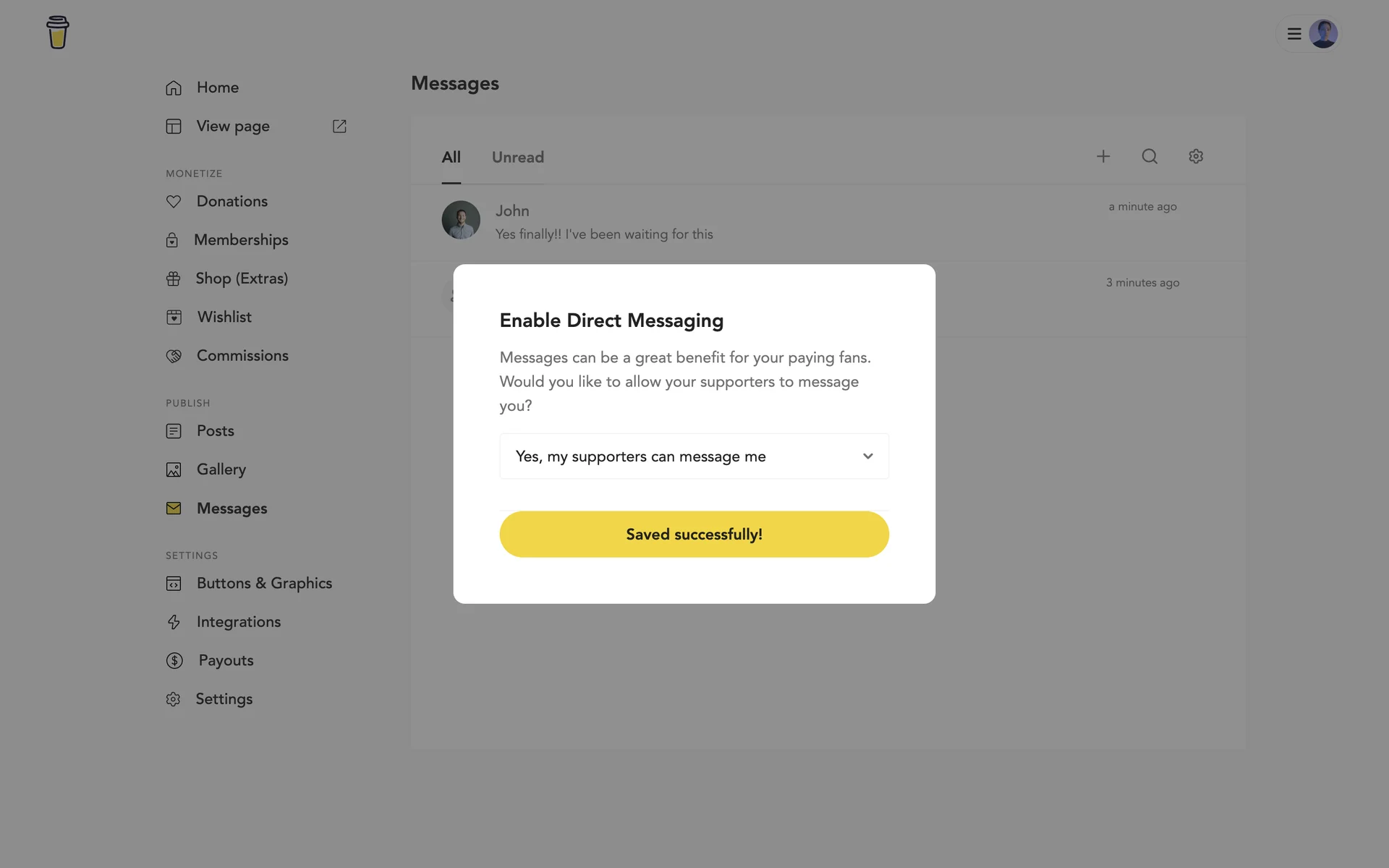This screenshot has width=1389, height=868.
Task: Open Buttons & Graphics settings
Action: (x=263, y=584)
